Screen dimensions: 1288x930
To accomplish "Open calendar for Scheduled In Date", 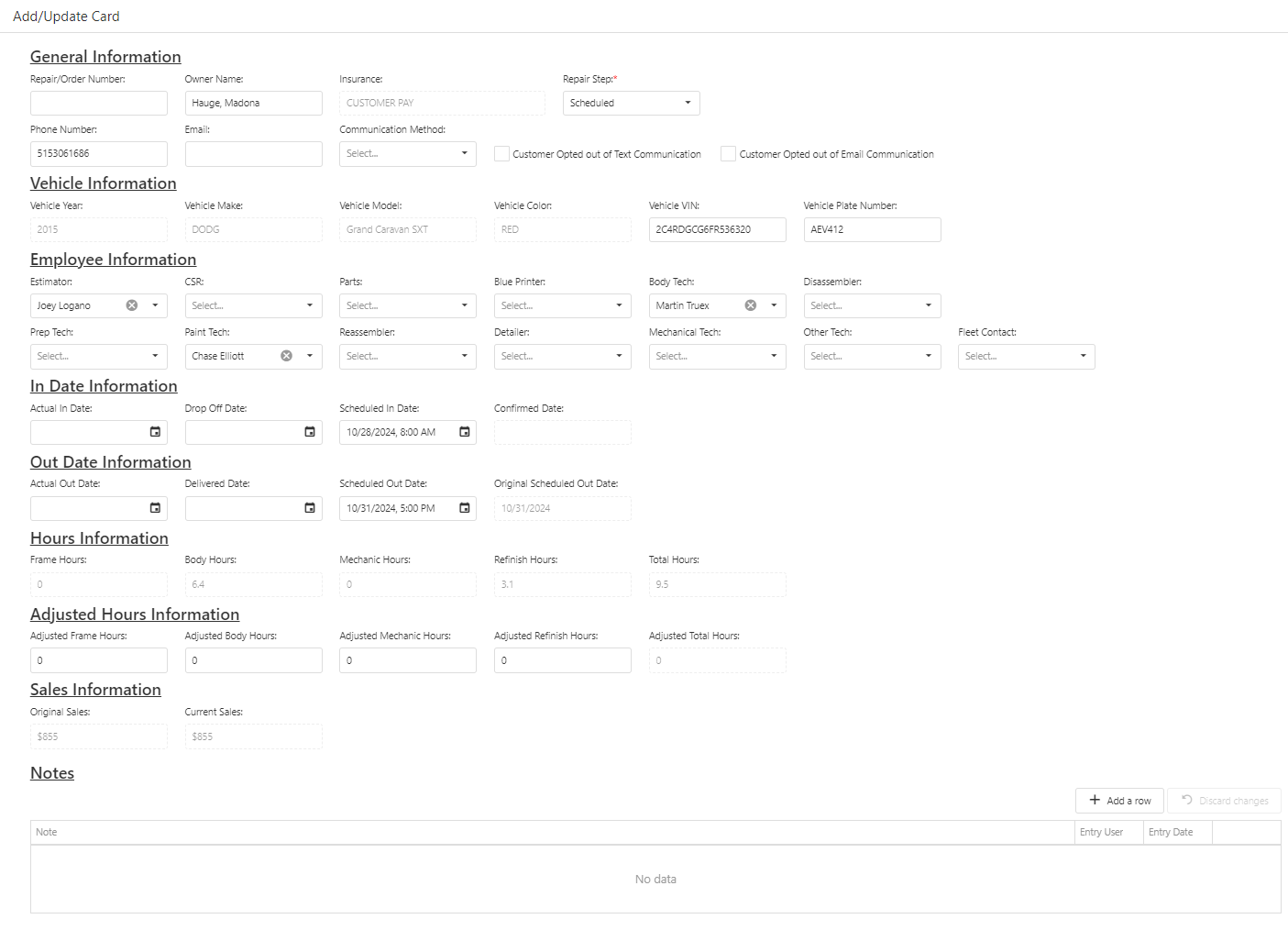I will [x=465, y=432].
